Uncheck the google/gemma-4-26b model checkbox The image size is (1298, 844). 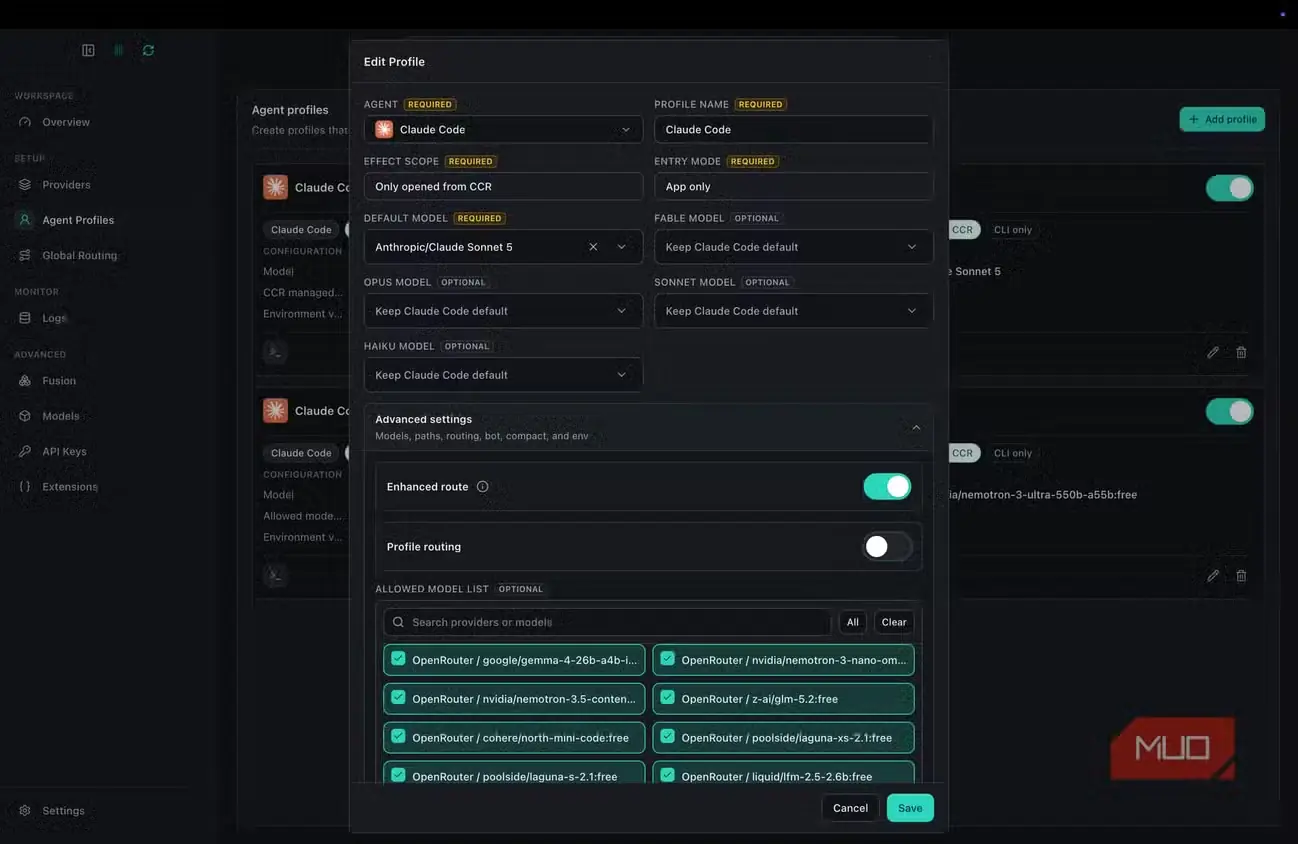point(398,659)
